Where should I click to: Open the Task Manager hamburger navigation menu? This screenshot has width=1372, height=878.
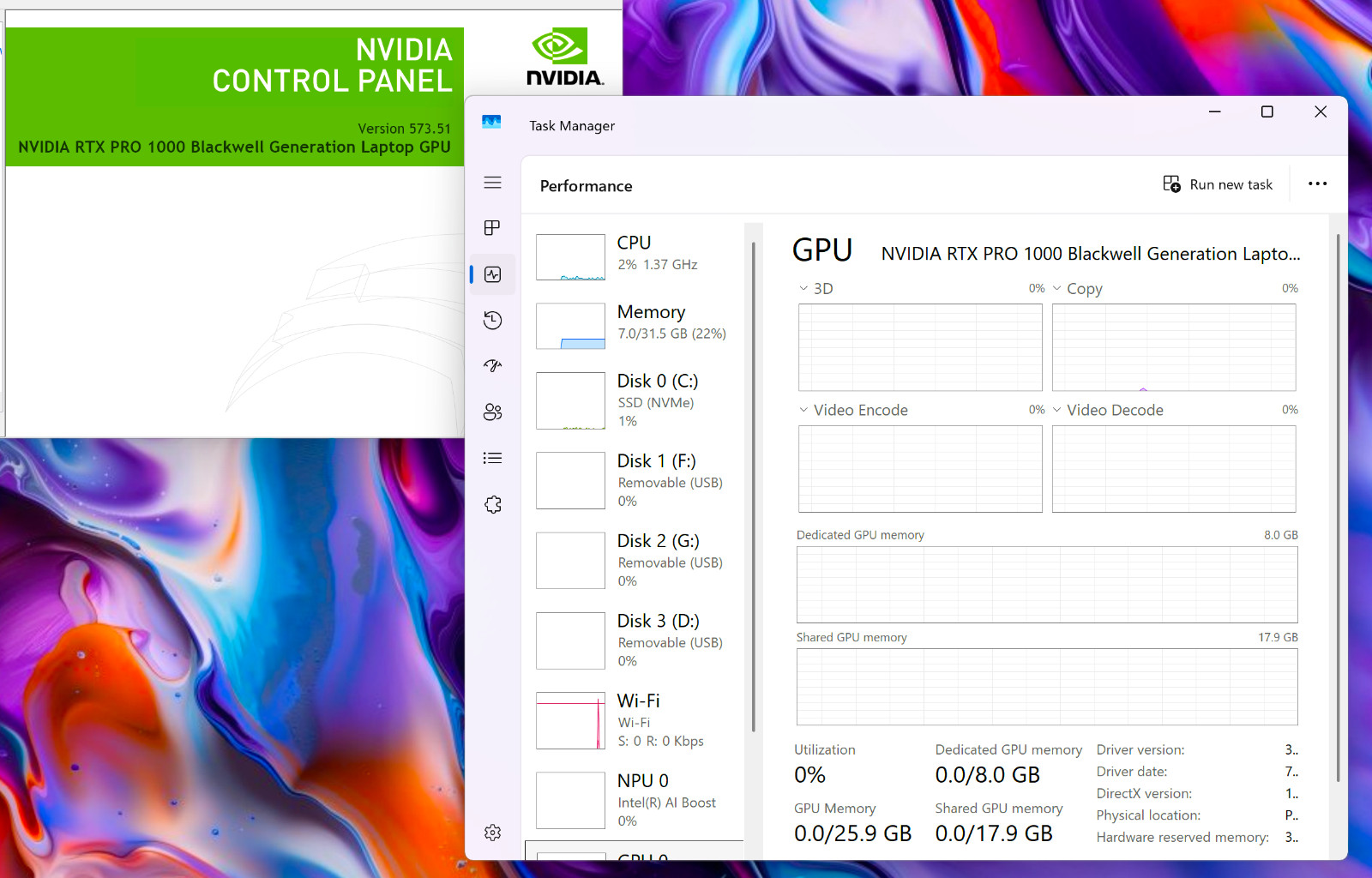tap(492, 183)
